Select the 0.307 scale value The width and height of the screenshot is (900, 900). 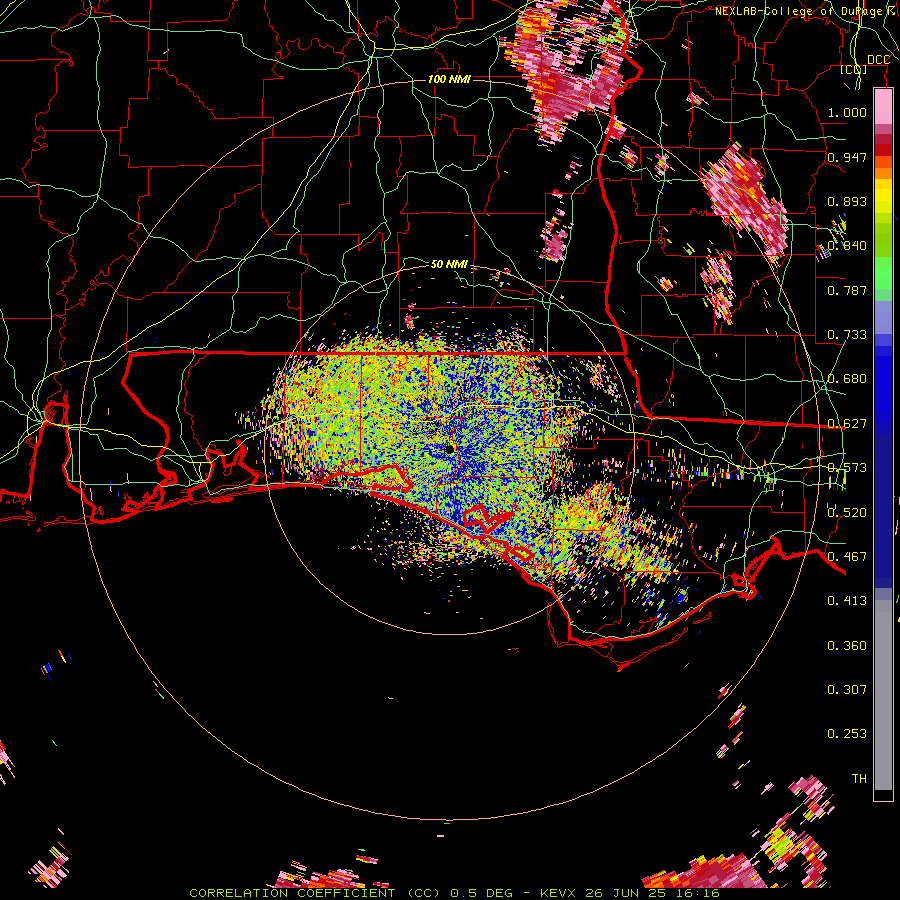tap(847, 690)
